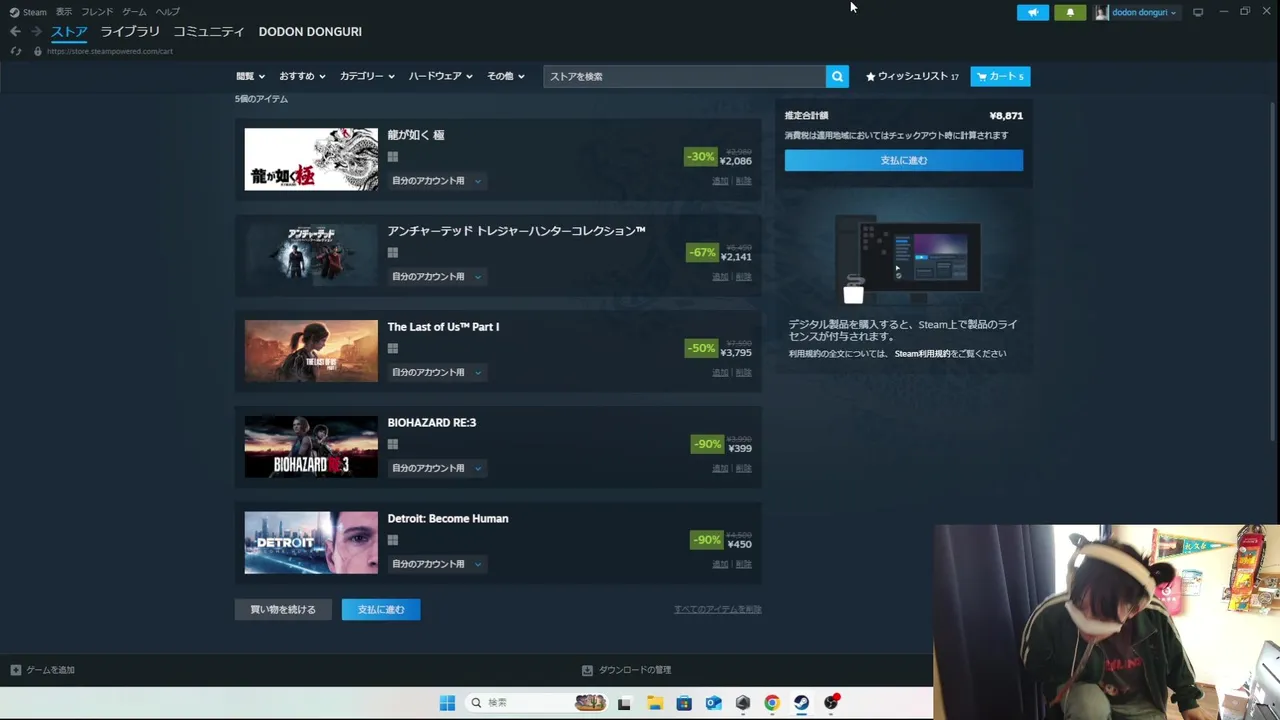Switch to the ライブラリ tab

(x=130, y=32)
